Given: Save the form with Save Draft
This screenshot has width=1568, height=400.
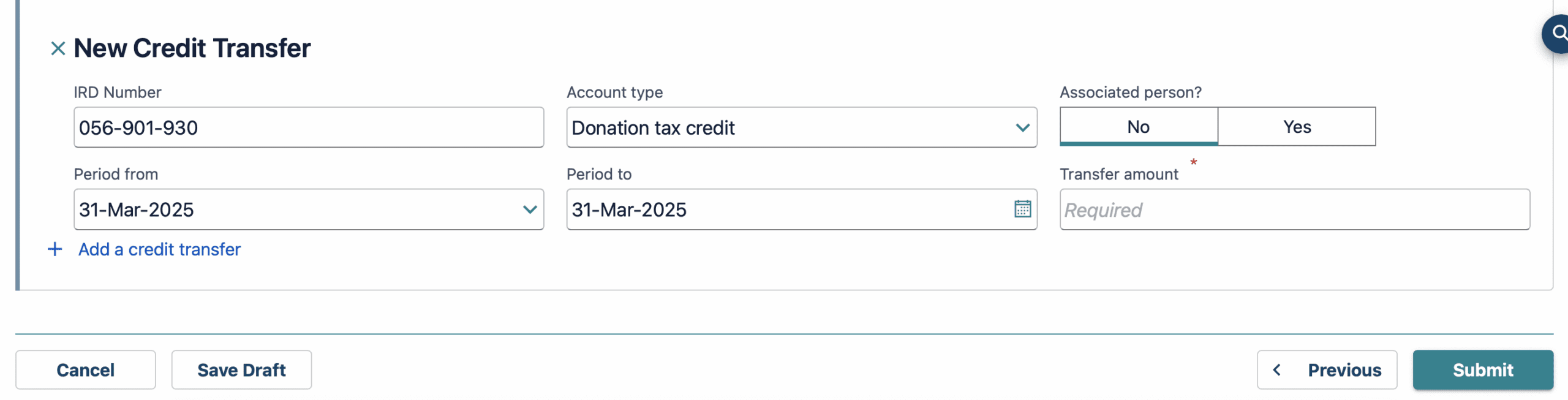Looking at the screenshot, I should pos(241,370).
